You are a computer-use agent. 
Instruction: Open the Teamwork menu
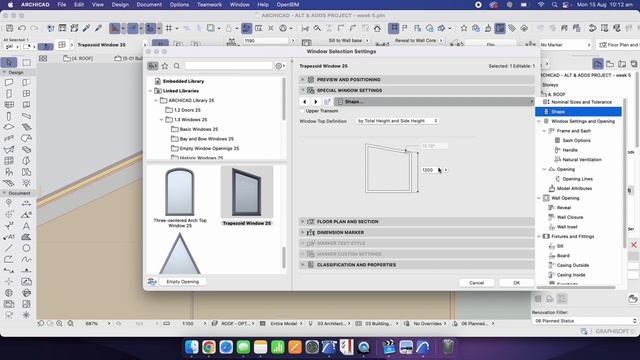(209, 4)
